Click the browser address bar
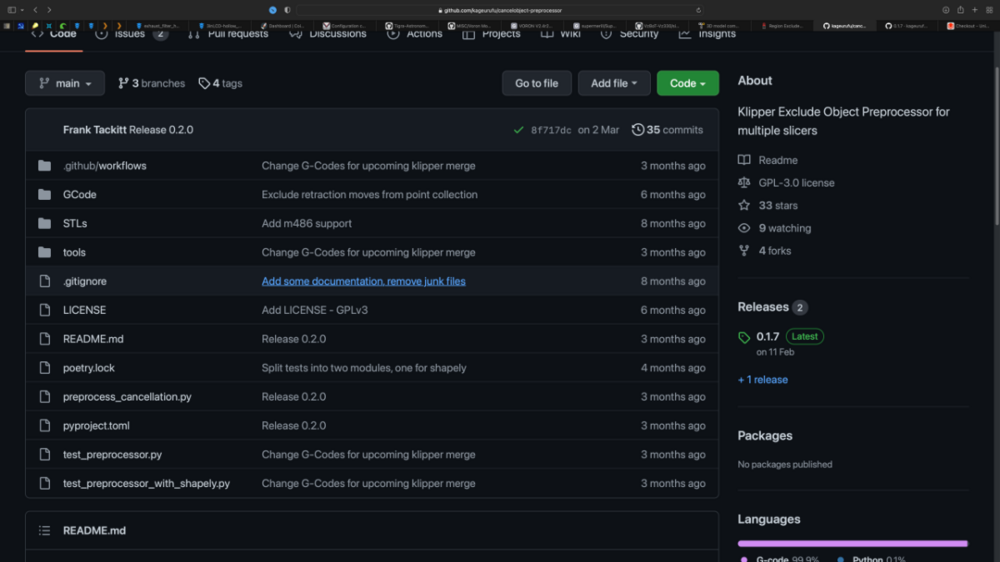Image resolution: width=1000 pixels, height=562 pixels. (500, 10)
